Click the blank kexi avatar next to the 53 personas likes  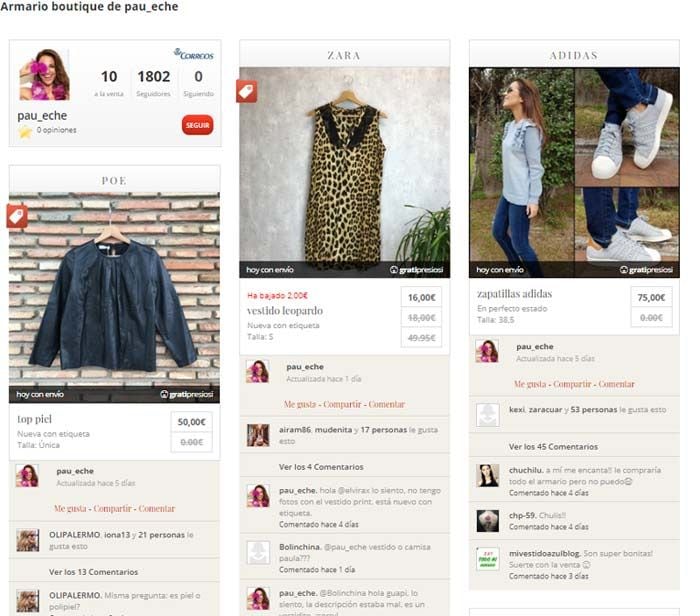(488, 415)
